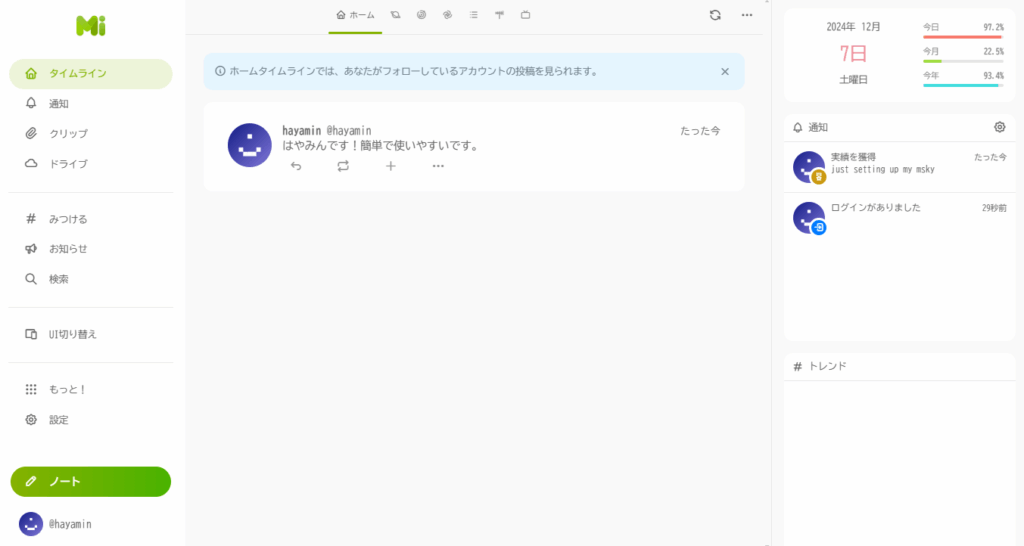This screenshot has width=1024, height=546.
Task: Open UI切り替え in the sidebar
Action: (x=91, y=334)
